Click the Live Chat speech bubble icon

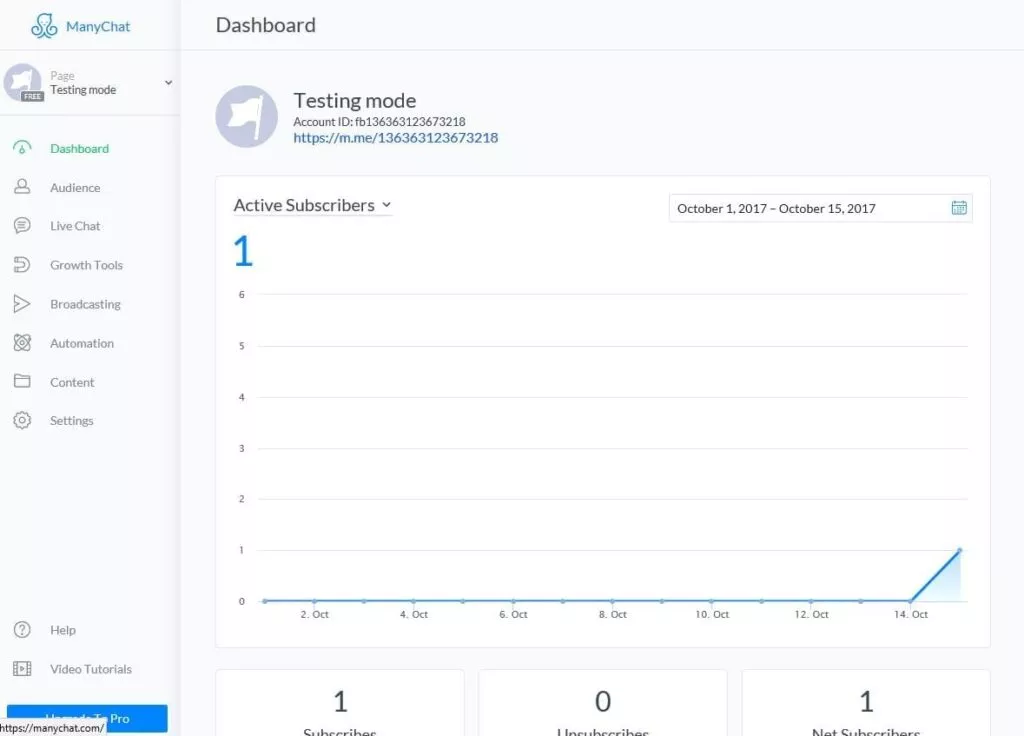(x=22, y=226)
